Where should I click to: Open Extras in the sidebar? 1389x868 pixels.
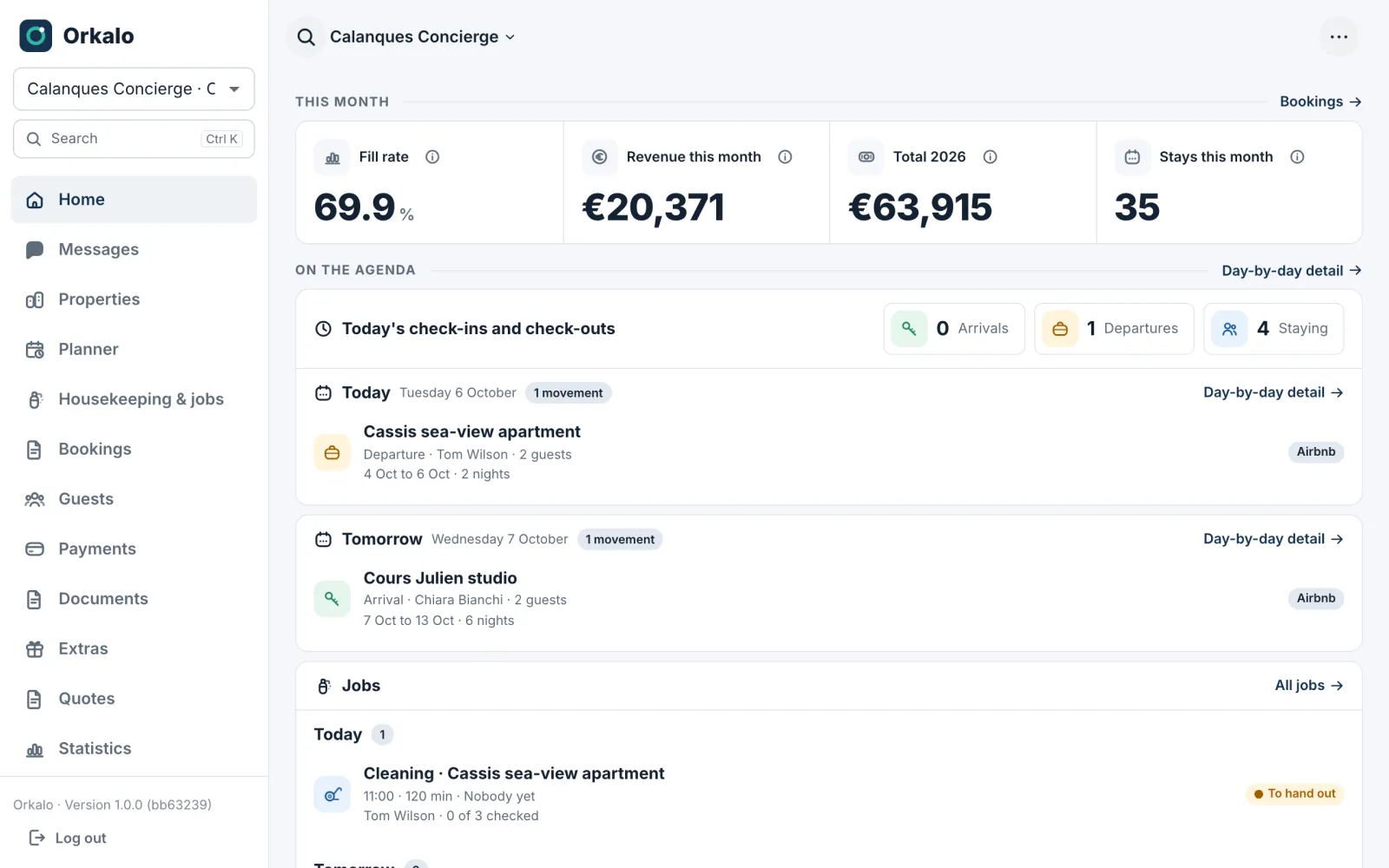point(134,649)
